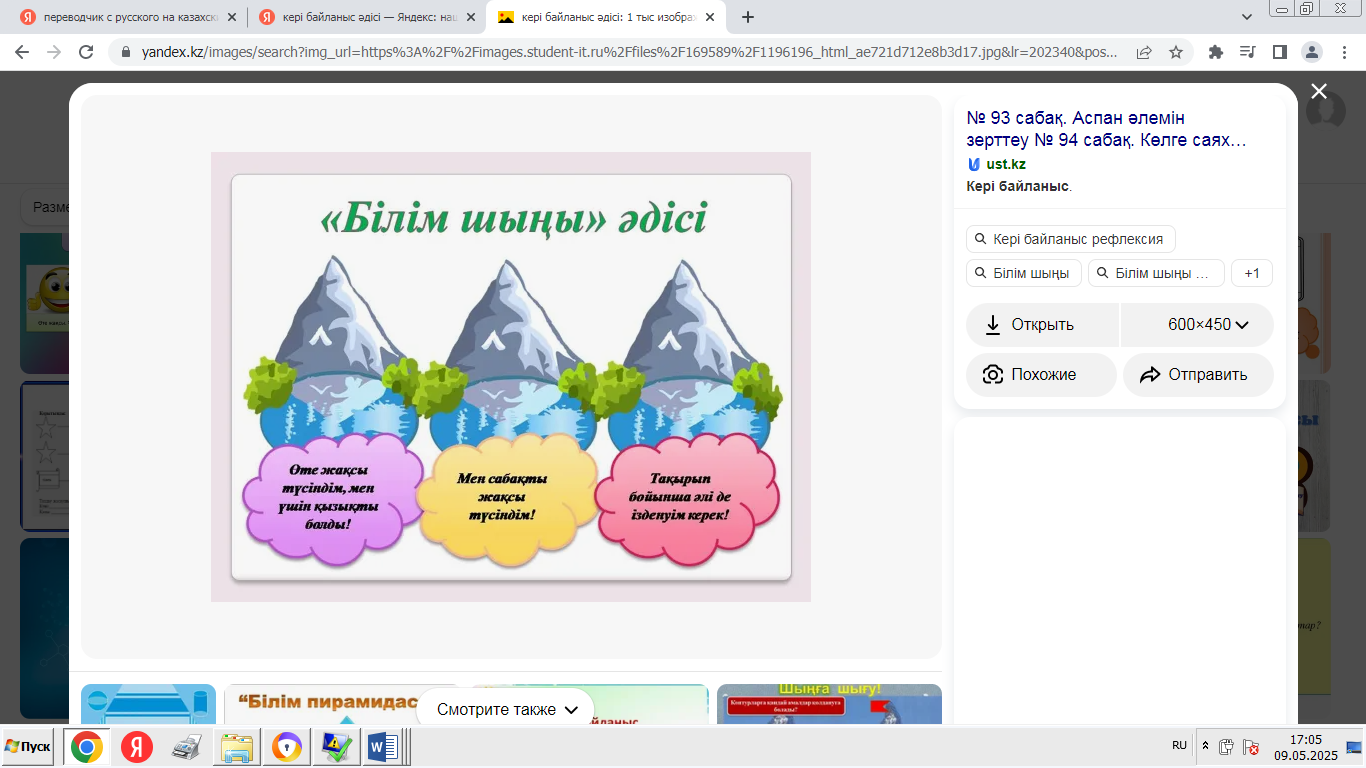Search the 'Кері байланыс рефлексия' tag

click(x=1071, y=239)
